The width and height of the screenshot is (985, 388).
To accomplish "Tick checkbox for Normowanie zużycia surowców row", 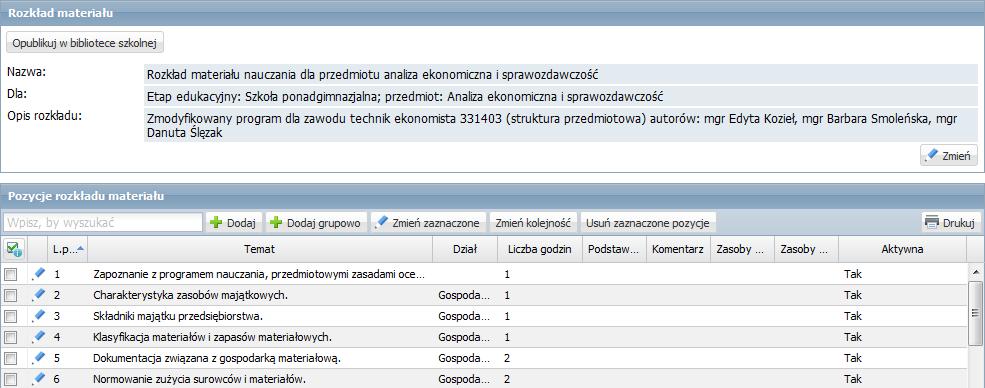I will point(10,380).
